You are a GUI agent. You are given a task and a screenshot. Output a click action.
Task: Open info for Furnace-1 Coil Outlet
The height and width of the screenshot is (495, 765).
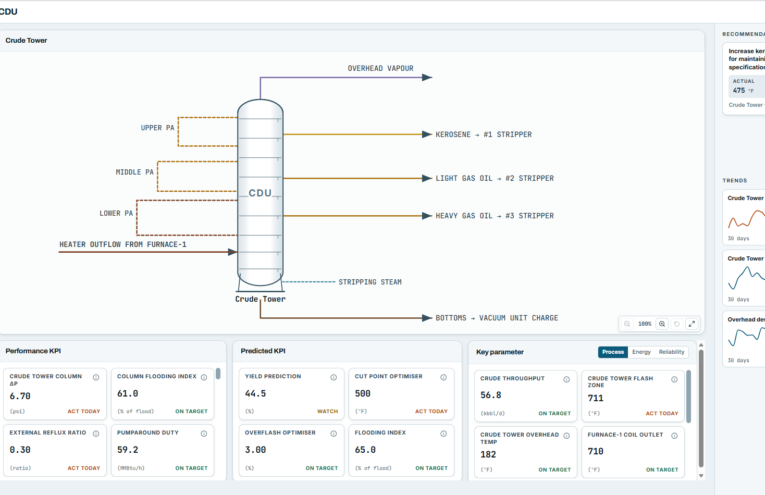point(674,436)
